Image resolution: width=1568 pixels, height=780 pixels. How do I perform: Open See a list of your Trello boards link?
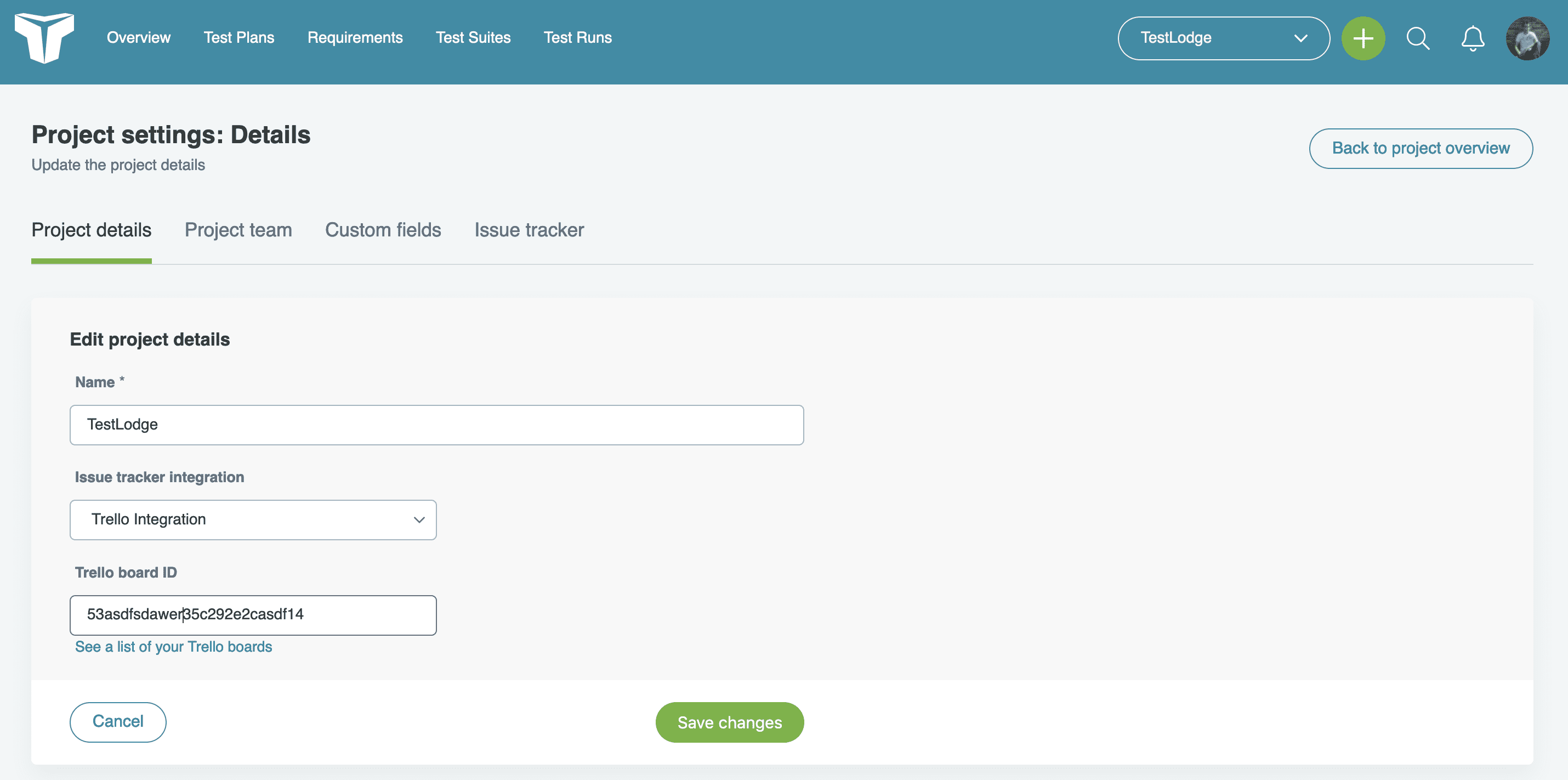click(173, 647)
